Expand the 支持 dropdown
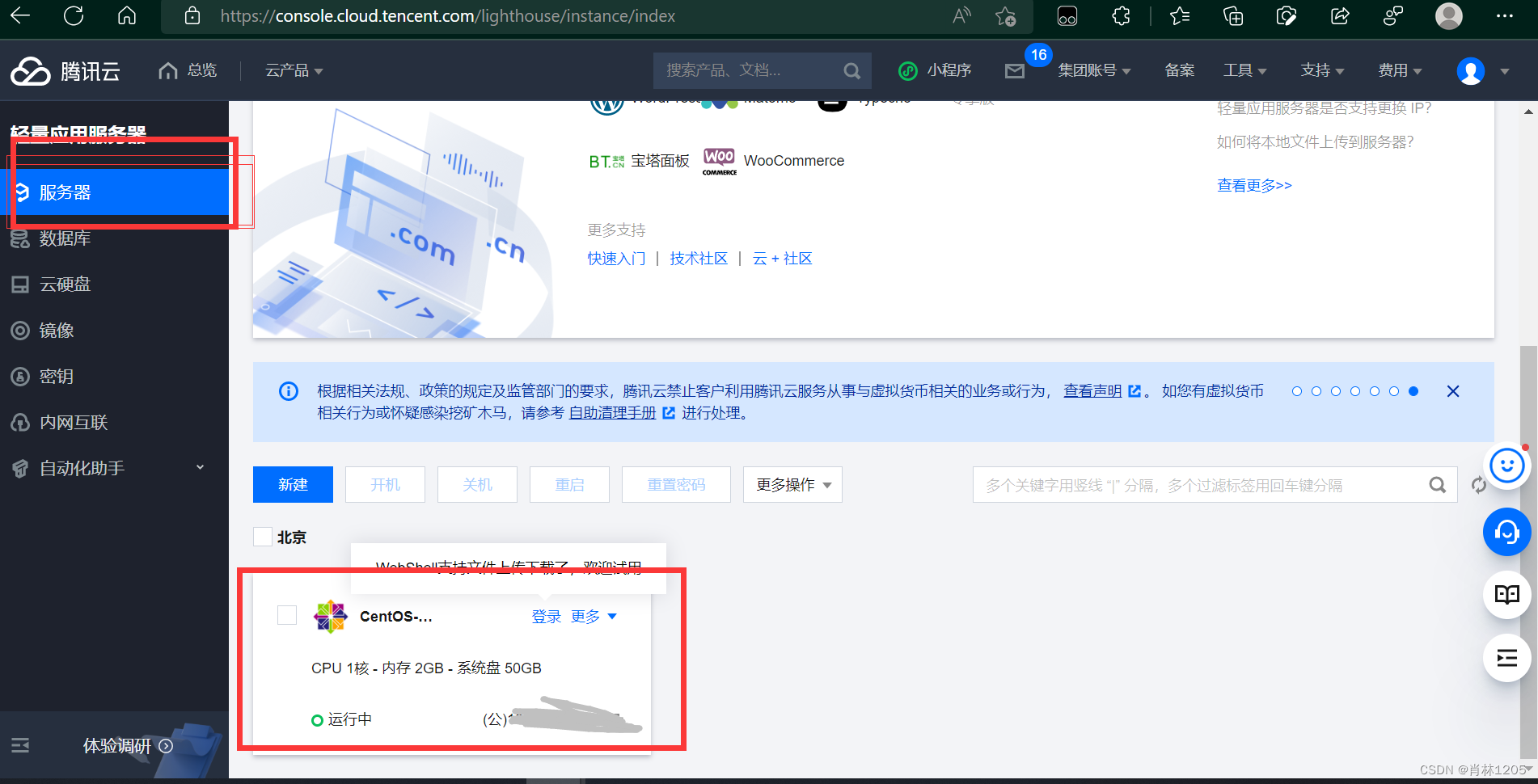Screen dimensions: 1538x784 1323,71
